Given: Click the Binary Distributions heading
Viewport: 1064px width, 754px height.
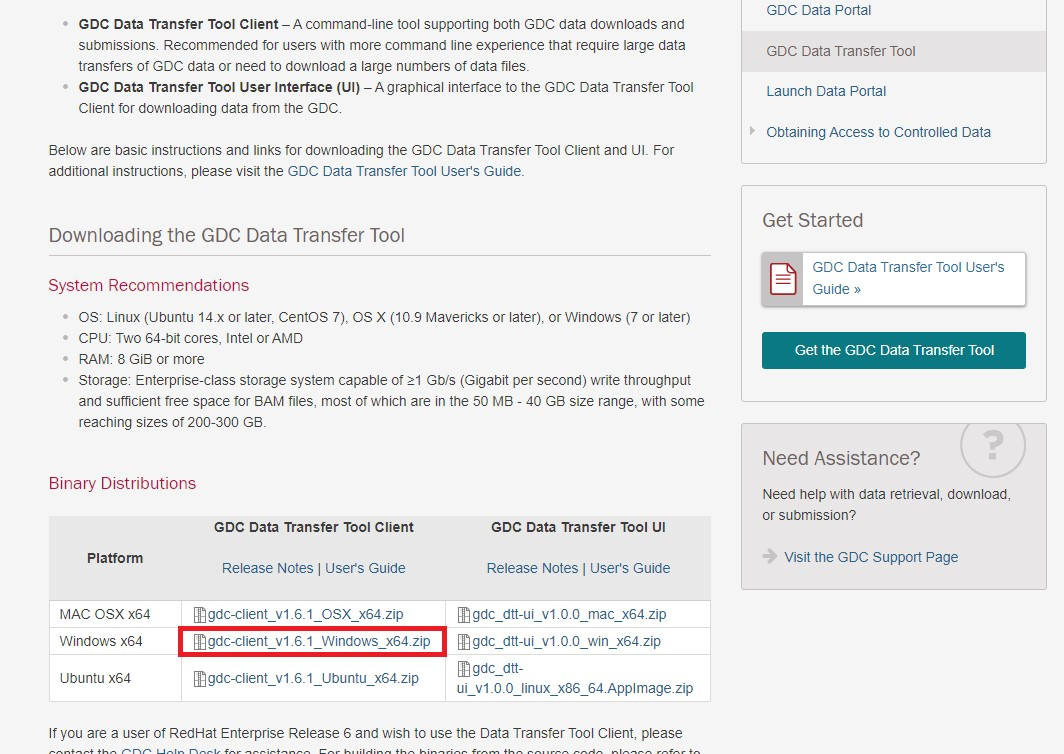Looking at the screenshot, I should pyautogui.click(x=122, y=483).
